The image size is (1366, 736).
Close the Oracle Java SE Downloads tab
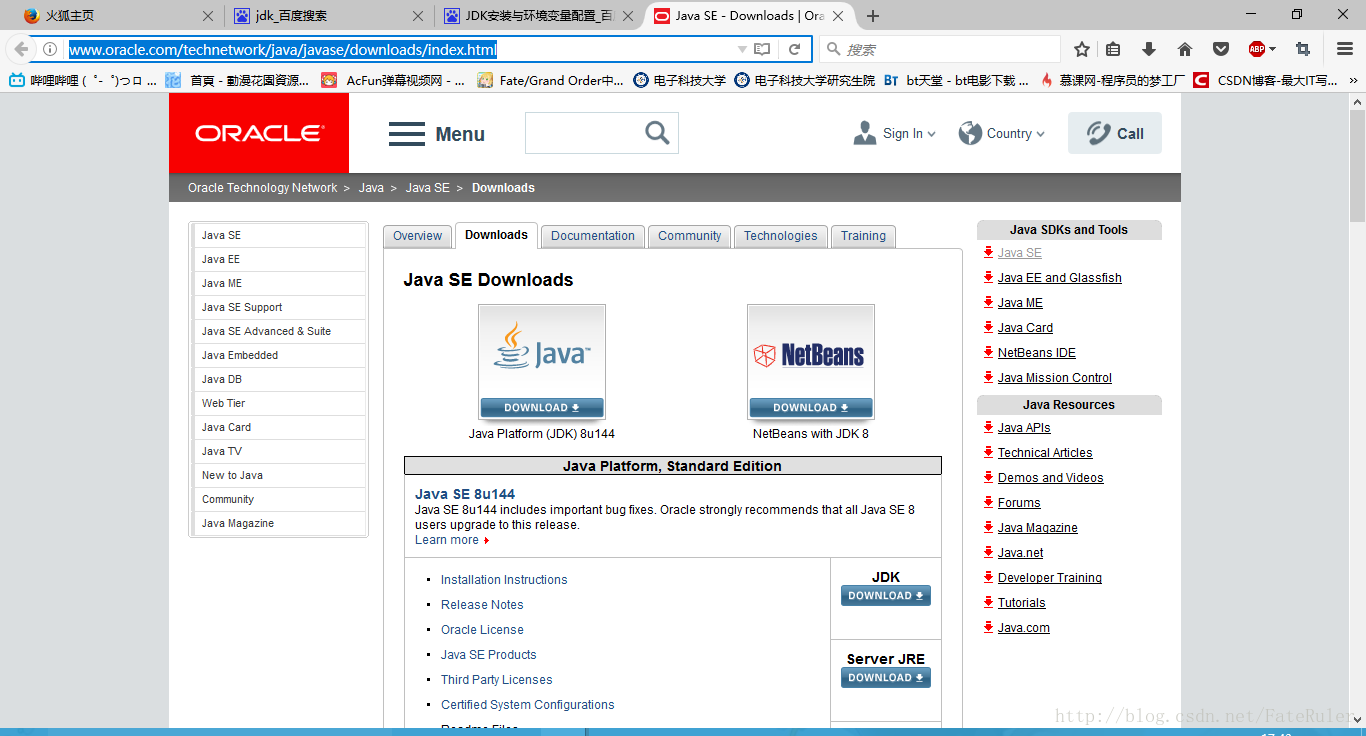click(838, 16)
